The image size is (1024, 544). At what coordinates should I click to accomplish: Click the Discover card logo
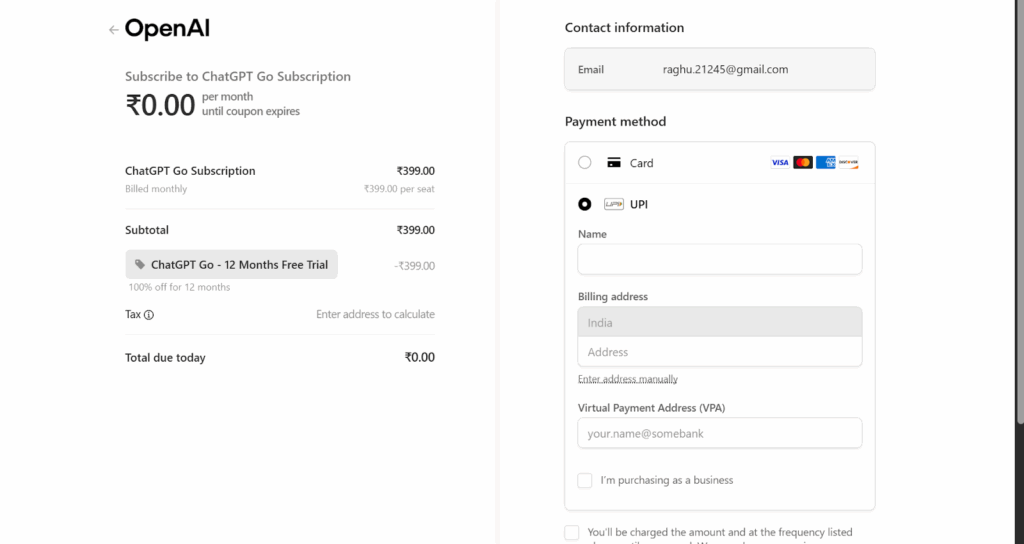[x=848, y=163]
